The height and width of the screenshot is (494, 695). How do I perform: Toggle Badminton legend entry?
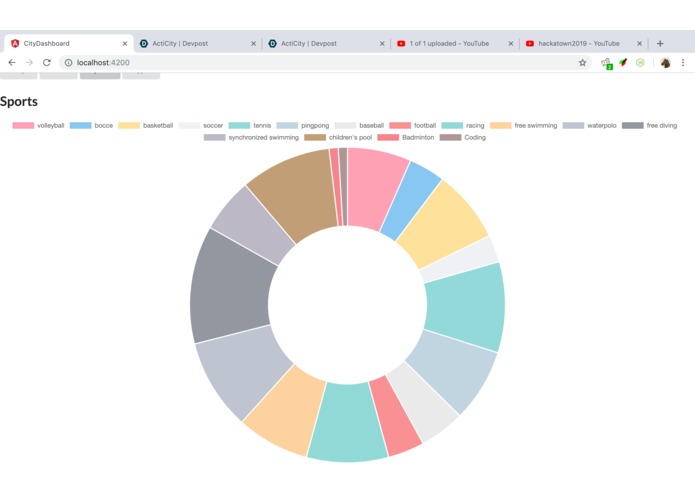click(406, 137)
